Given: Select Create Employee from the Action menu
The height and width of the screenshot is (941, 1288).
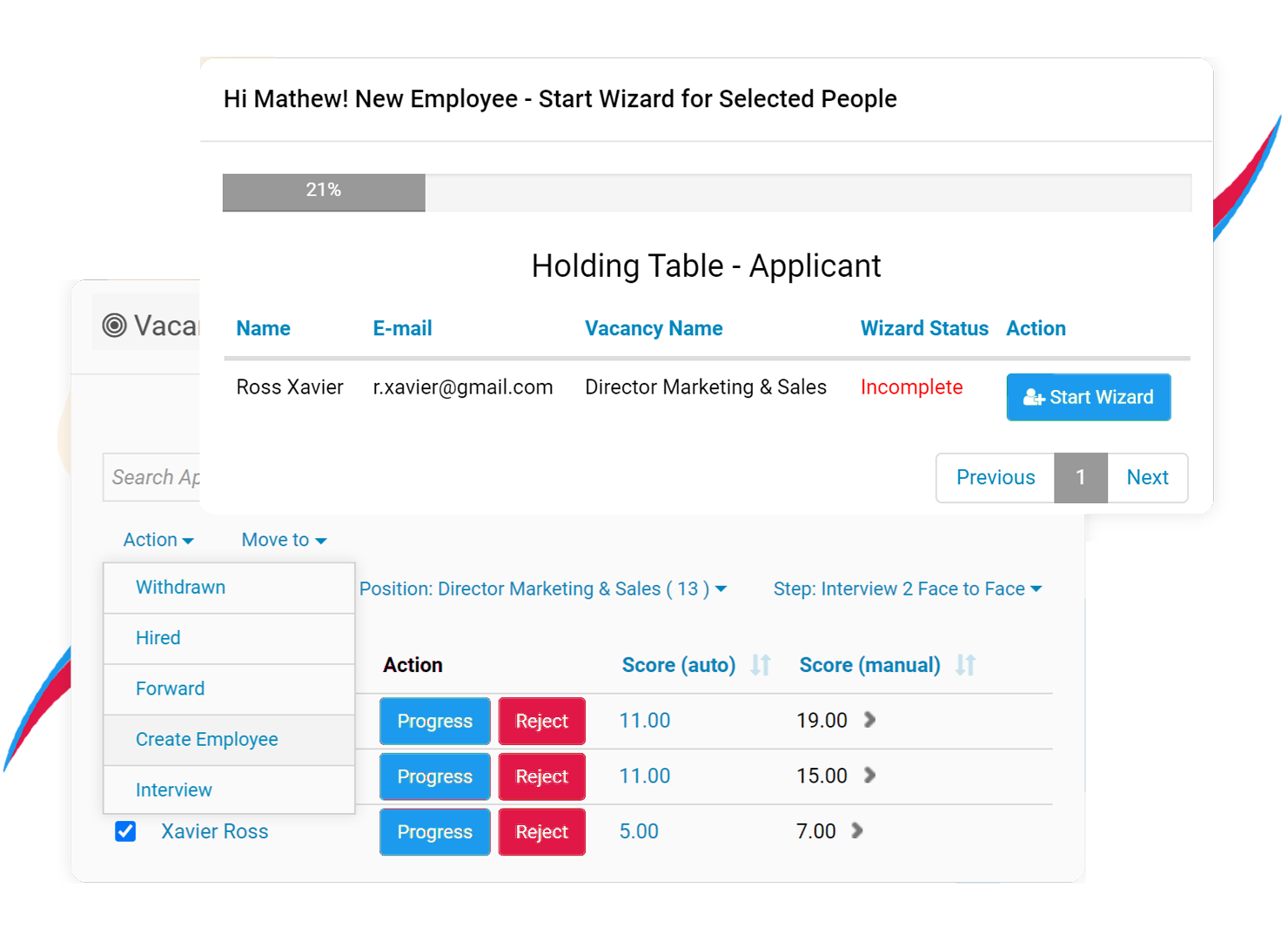Looking at the screenshot, I should click(206, 739).
